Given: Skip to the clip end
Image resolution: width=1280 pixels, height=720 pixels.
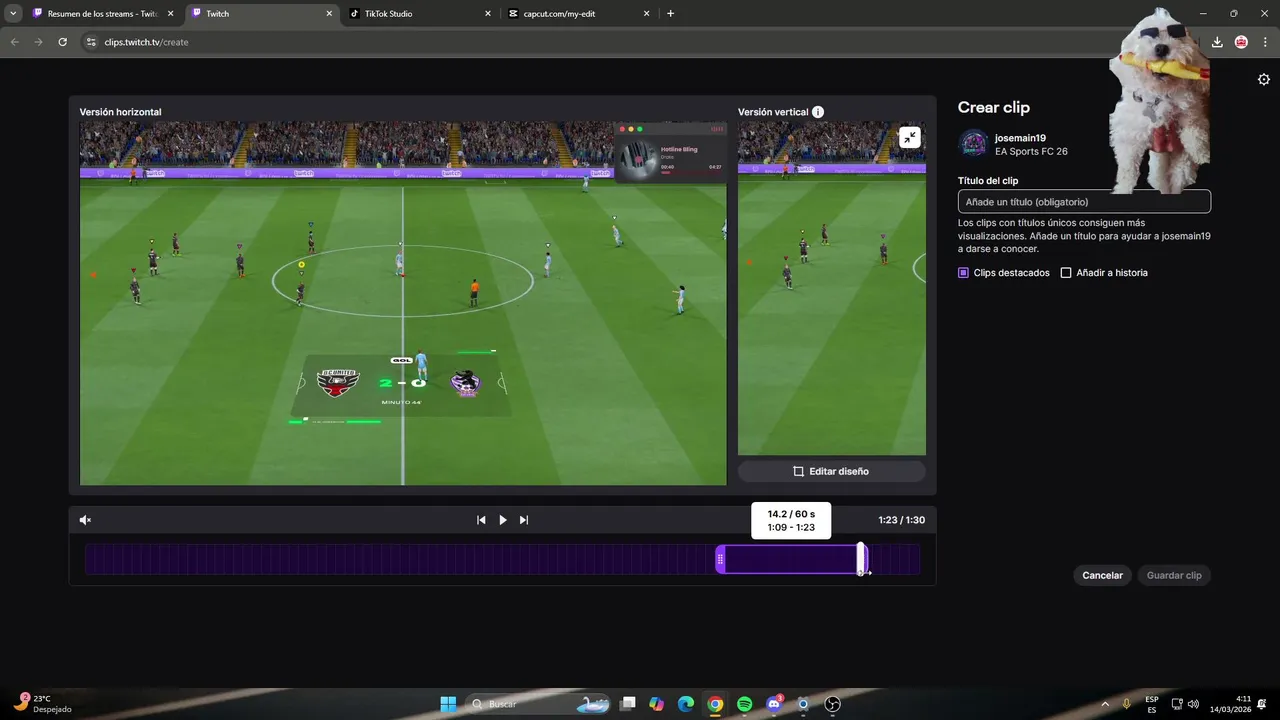Looking at the screenshot, I should (524, 520).
